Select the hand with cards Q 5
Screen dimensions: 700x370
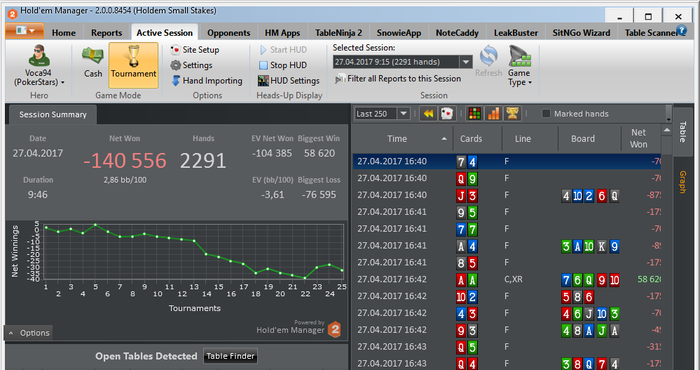click(507, 347)
